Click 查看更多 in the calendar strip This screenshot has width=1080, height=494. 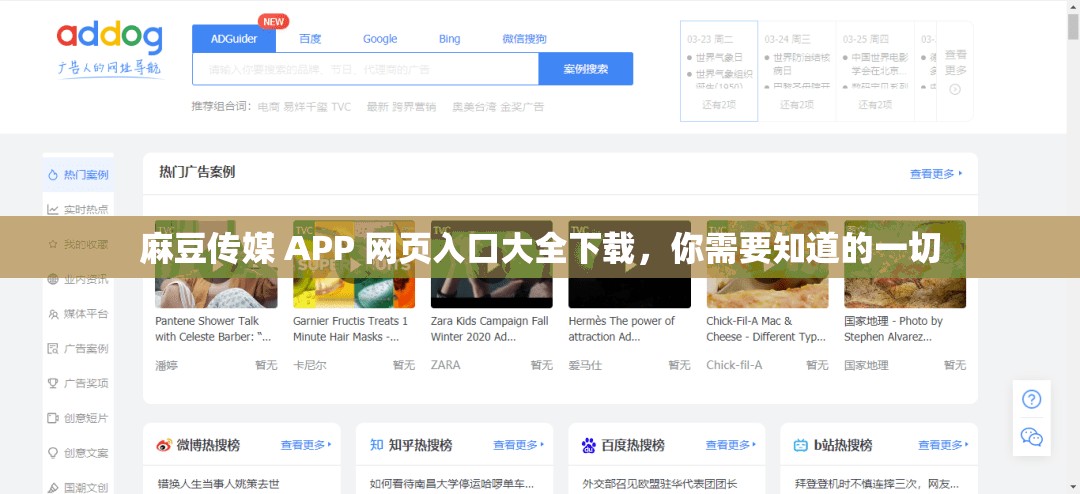pyautogui.click(x=955, y=62)
